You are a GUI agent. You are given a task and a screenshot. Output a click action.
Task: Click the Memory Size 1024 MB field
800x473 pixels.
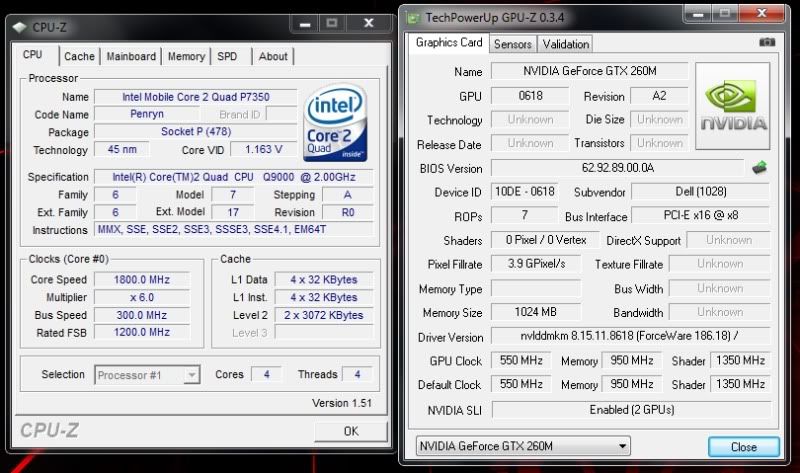536,312
